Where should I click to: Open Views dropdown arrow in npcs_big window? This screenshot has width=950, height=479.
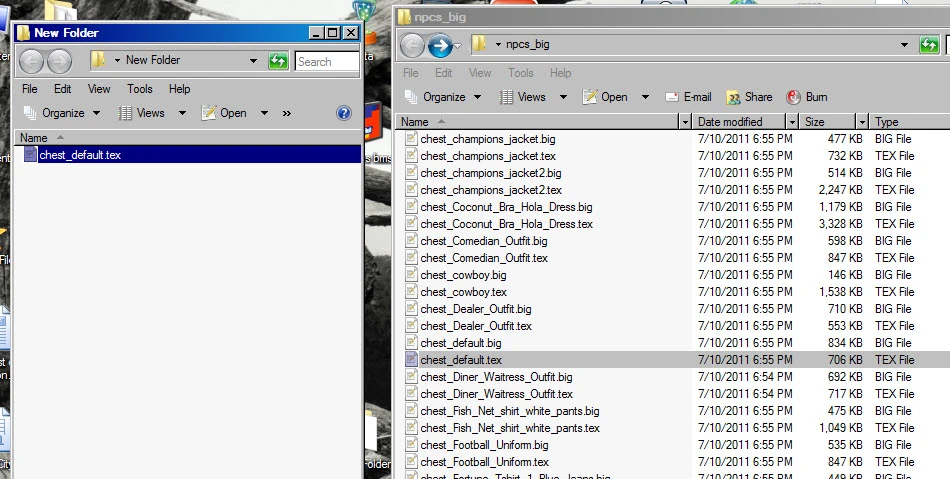coord(563,97)
